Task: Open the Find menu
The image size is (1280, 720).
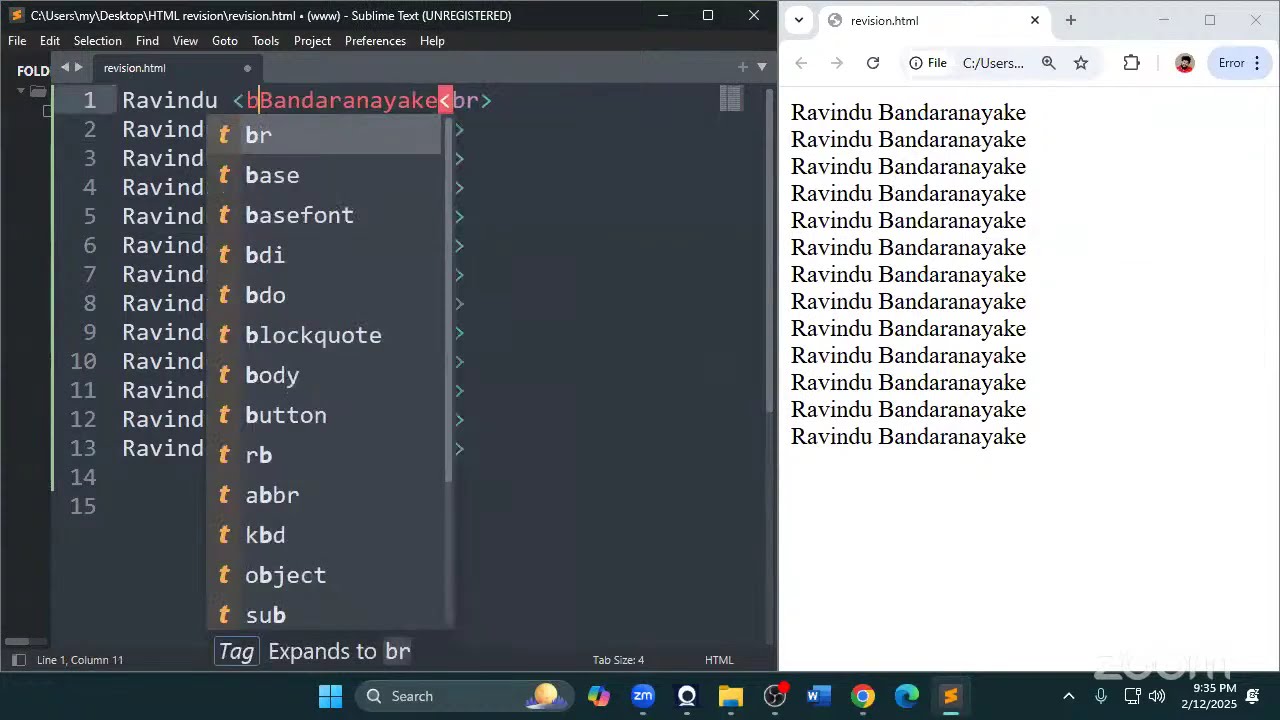Action: coord(147,41)
